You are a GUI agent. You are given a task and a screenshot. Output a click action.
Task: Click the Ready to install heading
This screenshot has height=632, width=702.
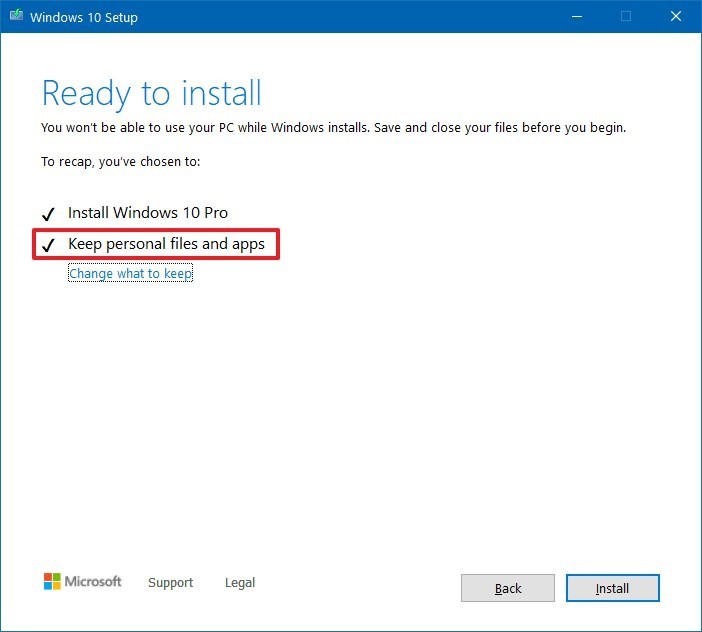151,93
